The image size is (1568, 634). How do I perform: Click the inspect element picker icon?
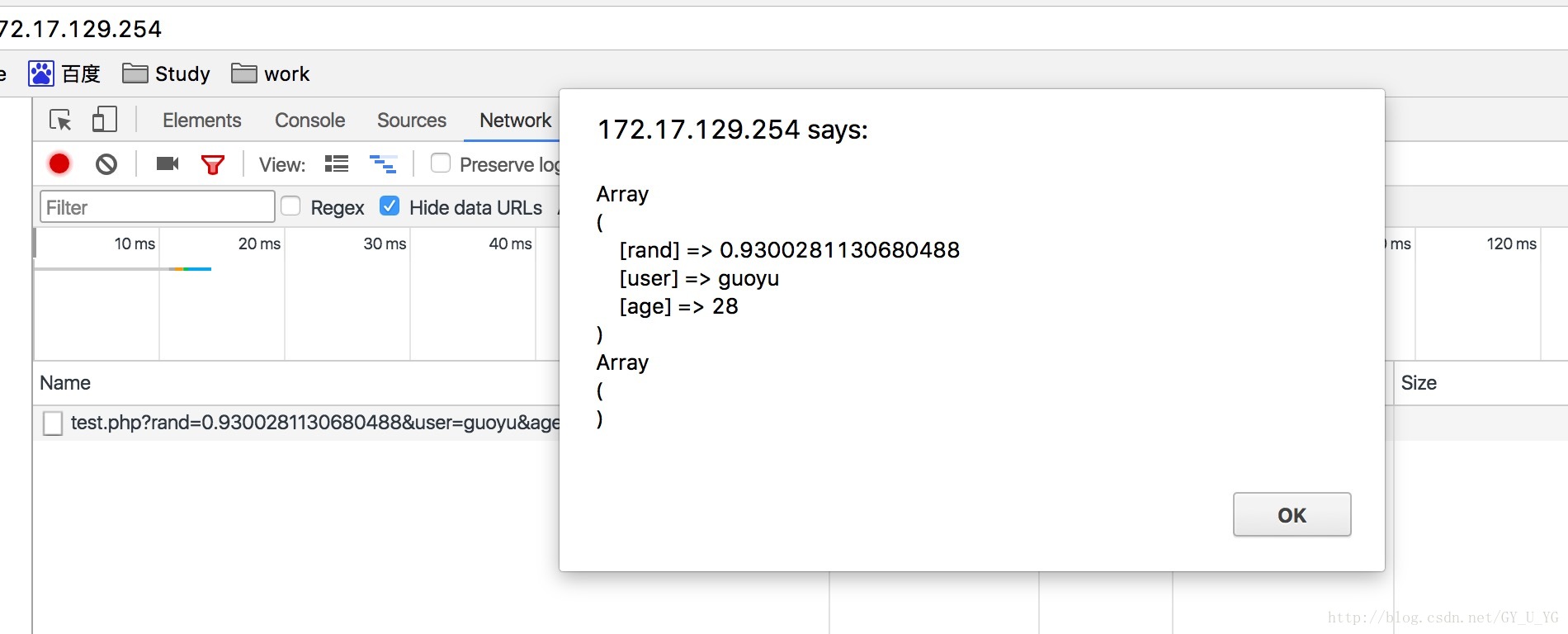[60, 120]
